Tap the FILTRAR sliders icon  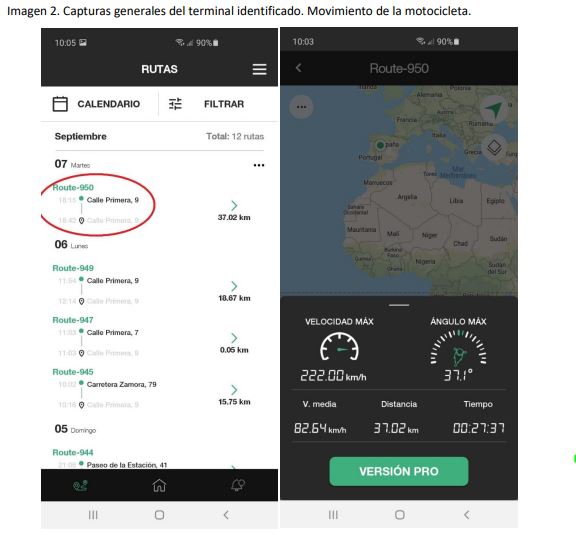(x=175, y=104)
